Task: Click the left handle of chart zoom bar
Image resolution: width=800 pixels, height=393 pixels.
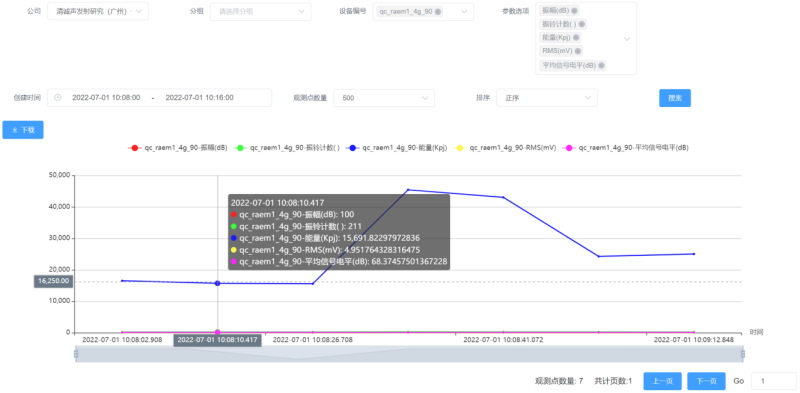Action: pyautogui.click(x=76, y=354)
